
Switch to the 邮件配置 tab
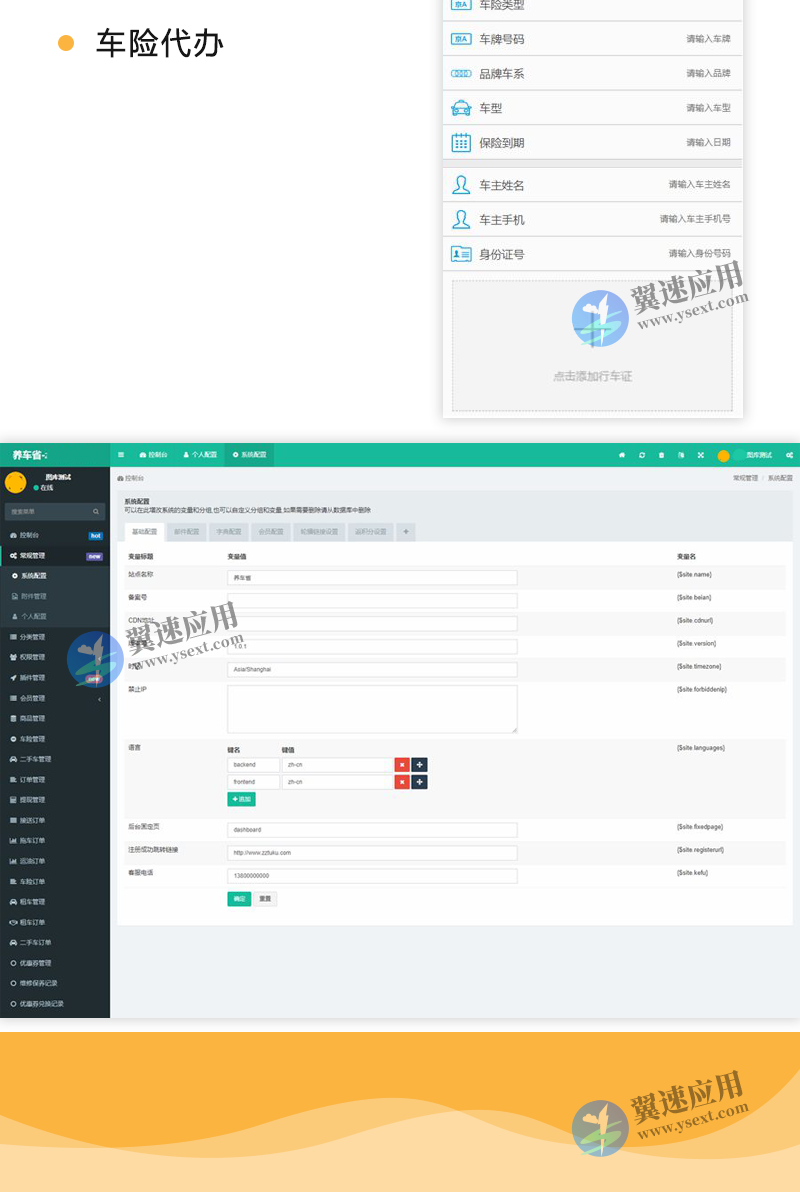[x=186, y=532]
